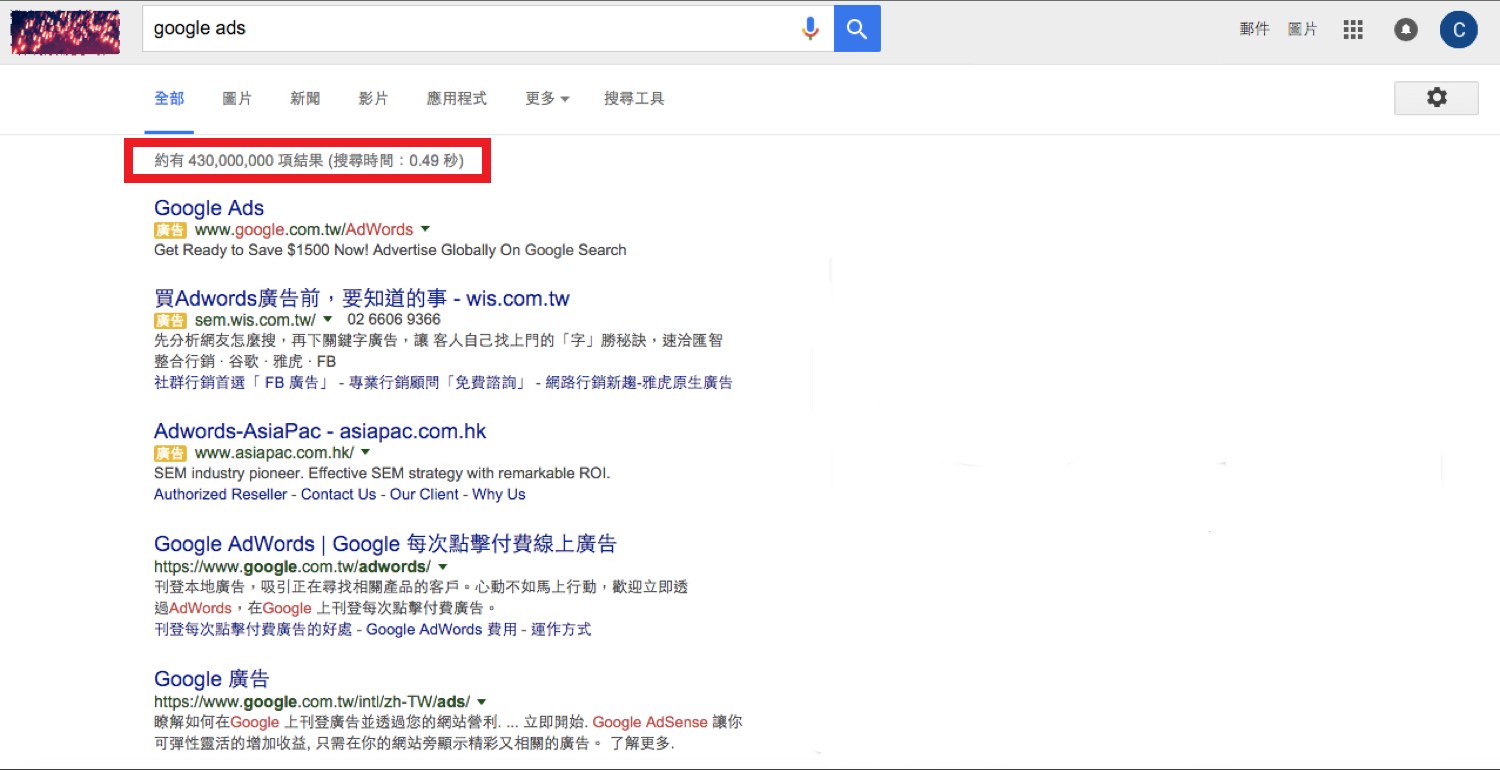Click the 約有 430,000,000 項結果 stats text
Screen dimensions: 1500x770
coord(309,160)
